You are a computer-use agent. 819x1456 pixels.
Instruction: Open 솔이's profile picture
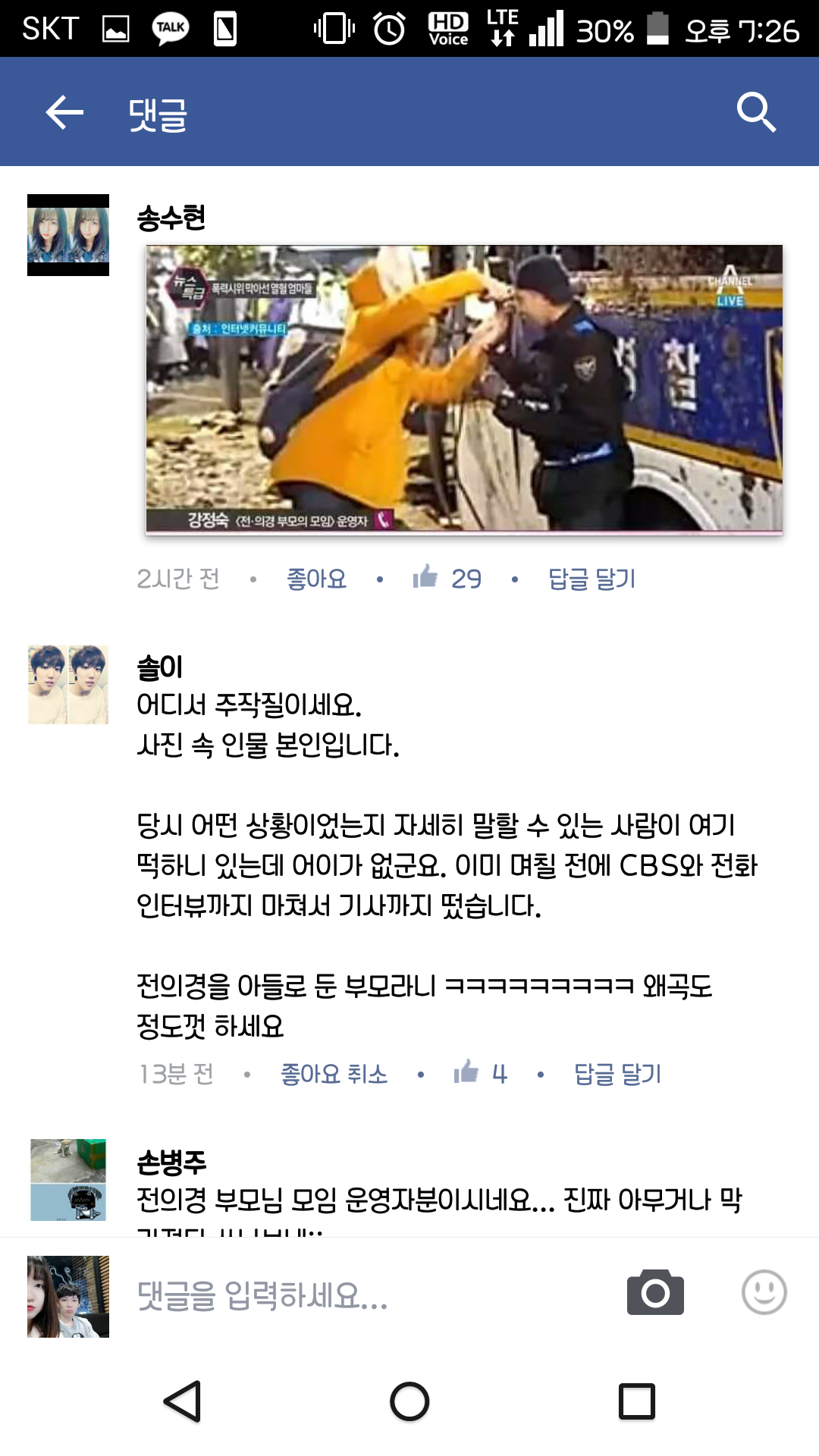pos(68,685)
